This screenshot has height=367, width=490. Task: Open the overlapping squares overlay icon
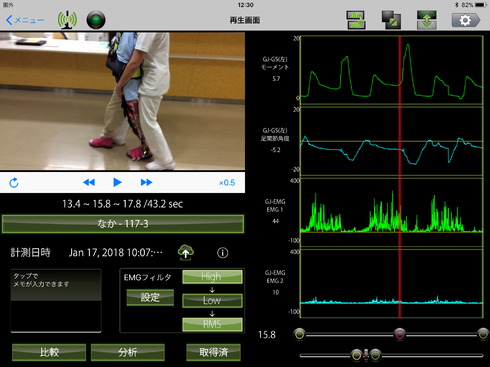(391, 20)
